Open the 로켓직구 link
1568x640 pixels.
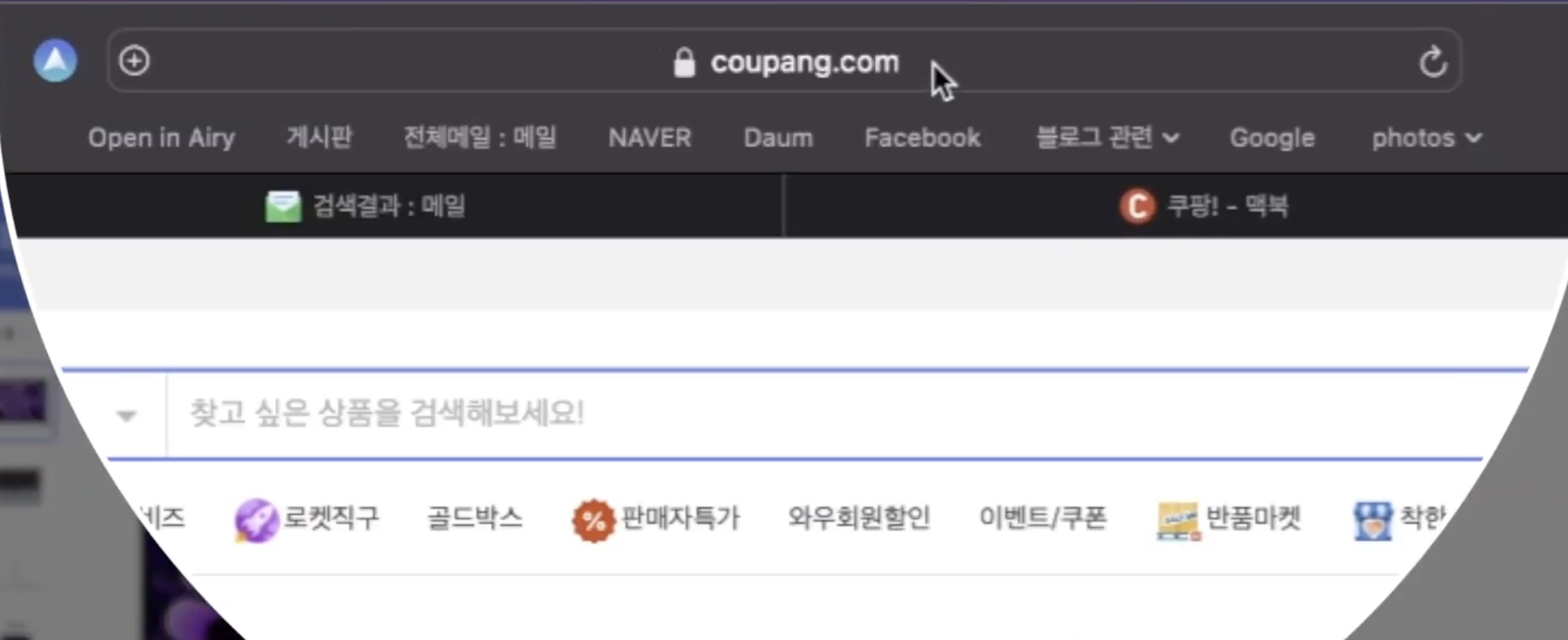(332, 518)
